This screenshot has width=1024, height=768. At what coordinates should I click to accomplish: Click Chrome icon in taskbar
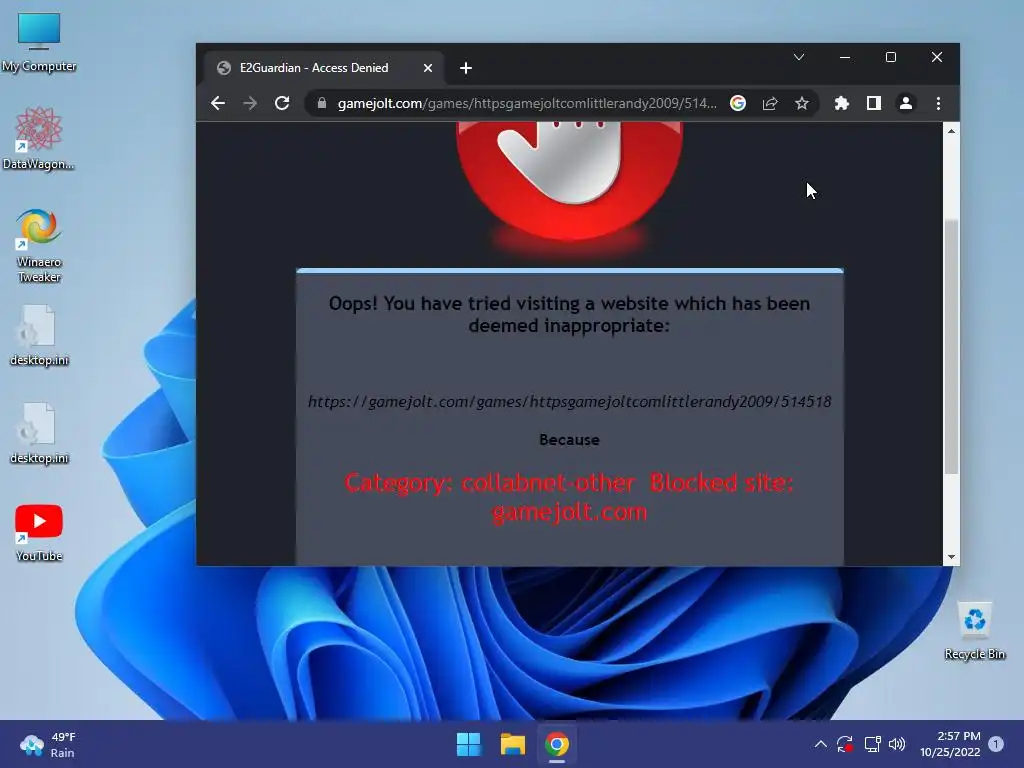pyautogui.click(x=557, y=744)
